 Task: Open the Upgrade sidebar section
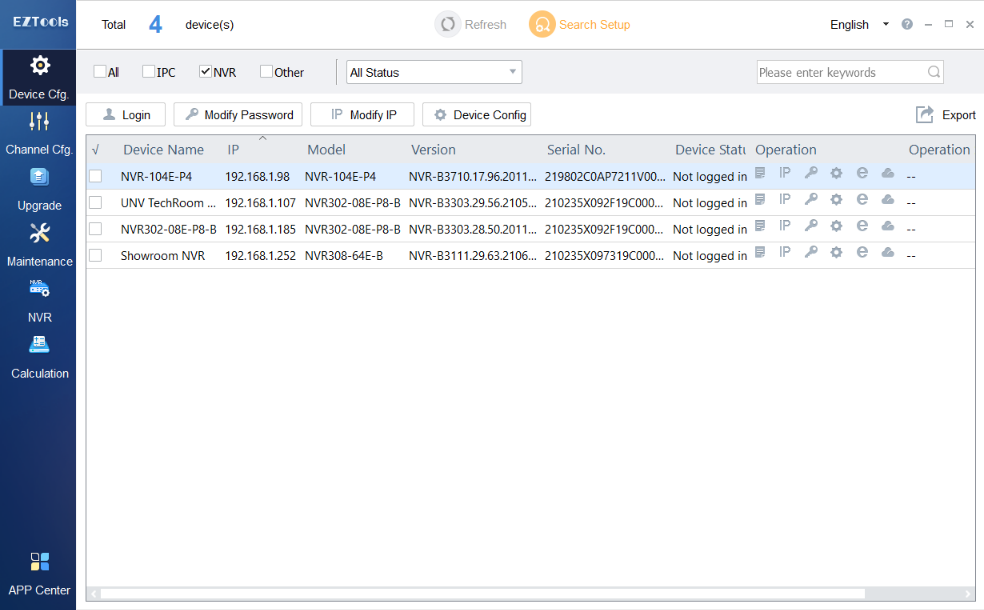tap(39, 190)
